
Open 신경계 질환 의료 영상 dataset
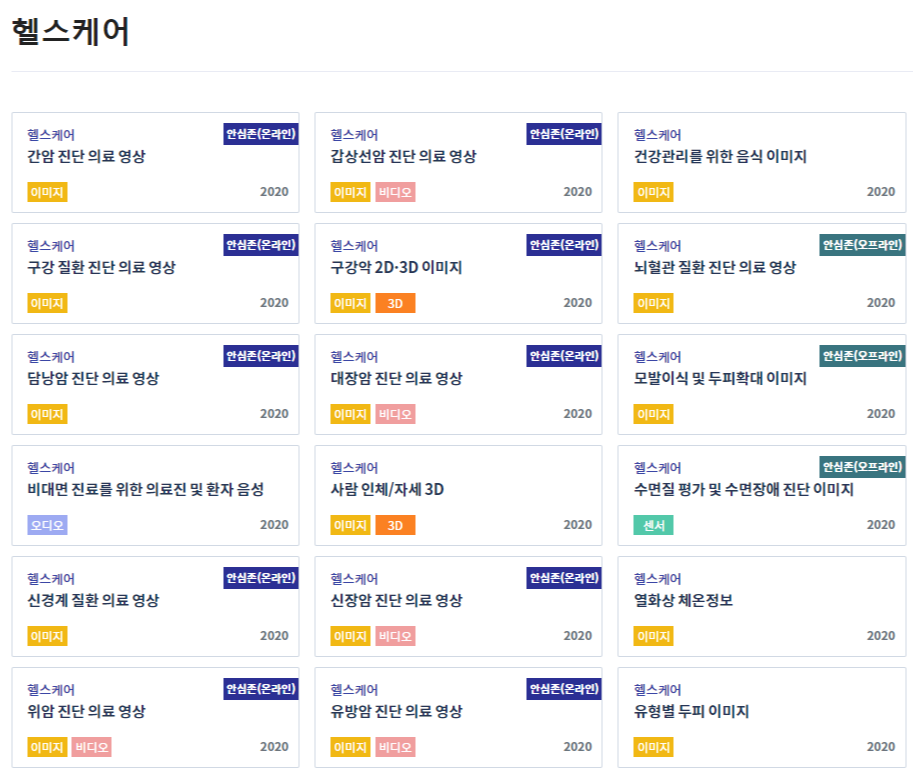(155, 607)
